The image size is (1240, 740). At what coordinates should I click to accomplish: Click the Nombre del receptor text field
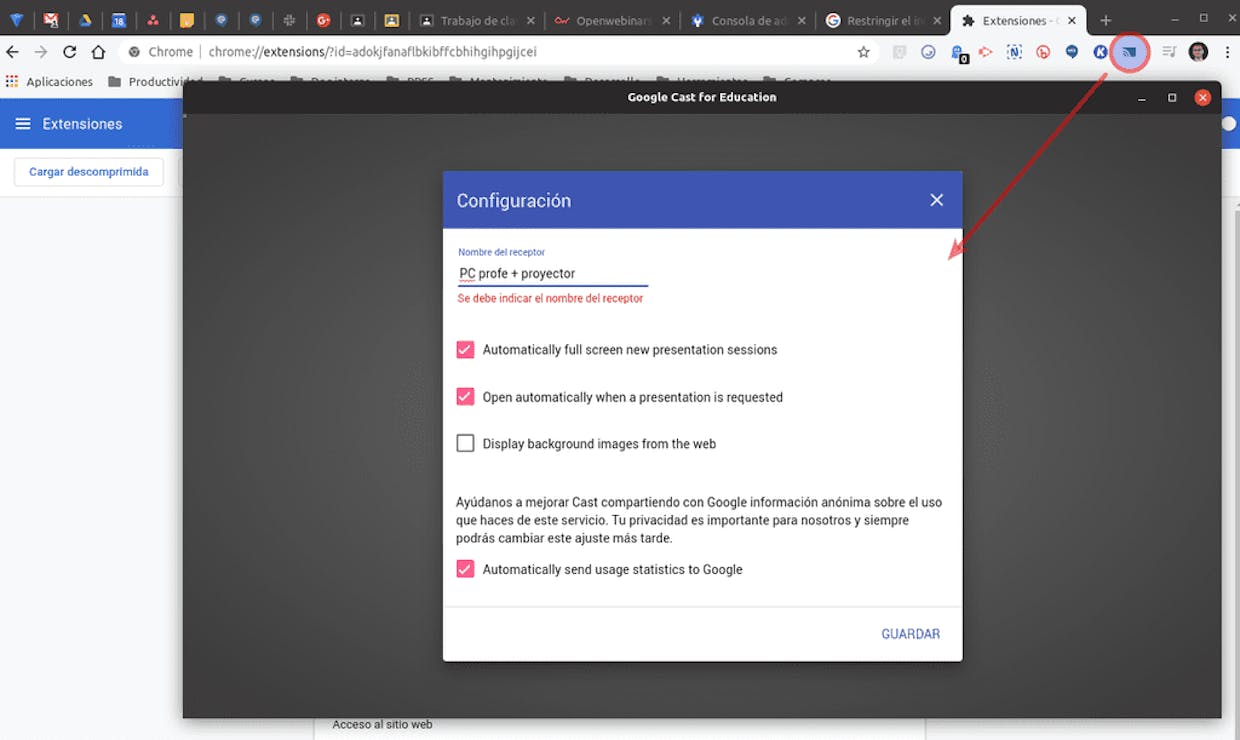pyautogui.click(x=553, y=273)
